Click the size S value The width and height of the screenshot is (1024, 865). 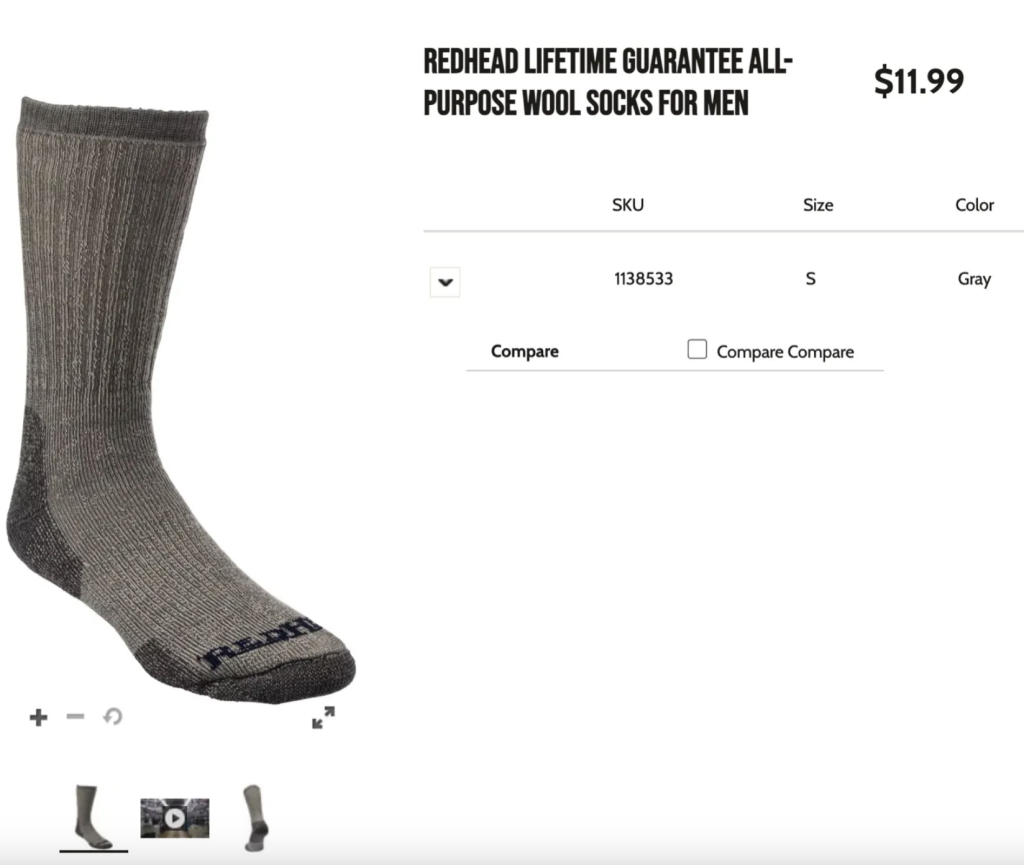810,279
